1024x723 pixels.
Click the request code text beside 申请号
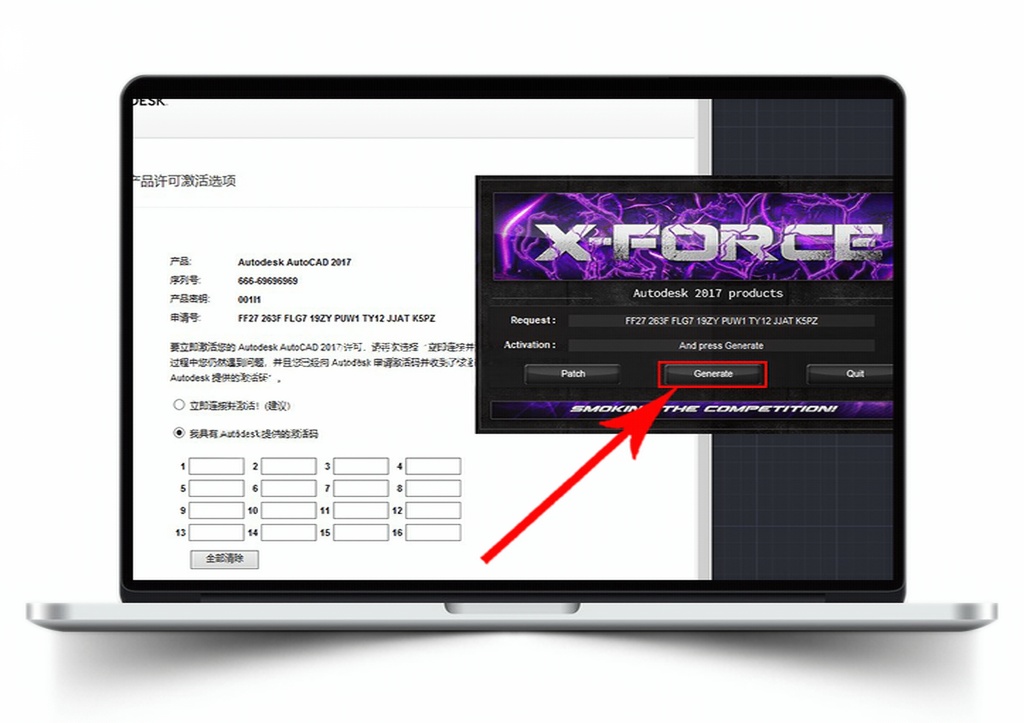pos(336,319)
